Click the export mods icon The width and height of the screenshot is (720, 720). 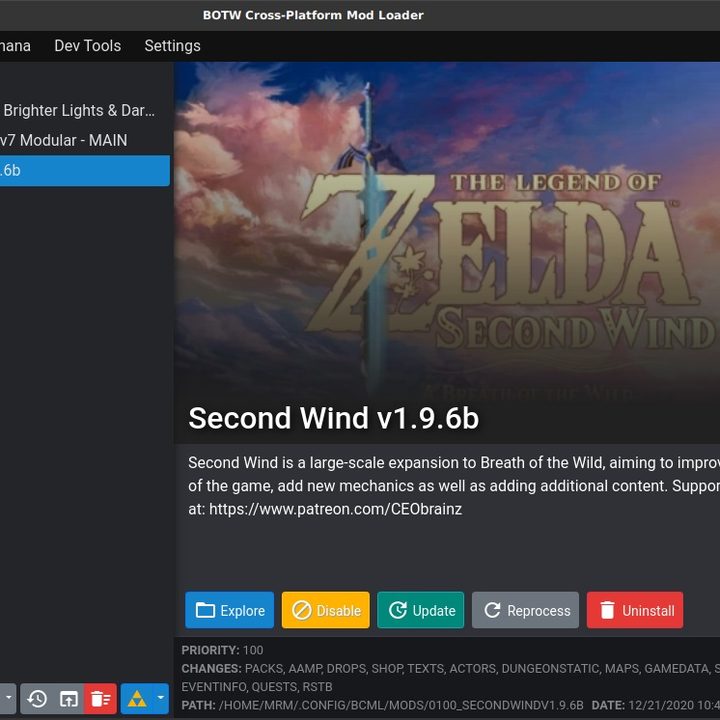click(68, 699)
